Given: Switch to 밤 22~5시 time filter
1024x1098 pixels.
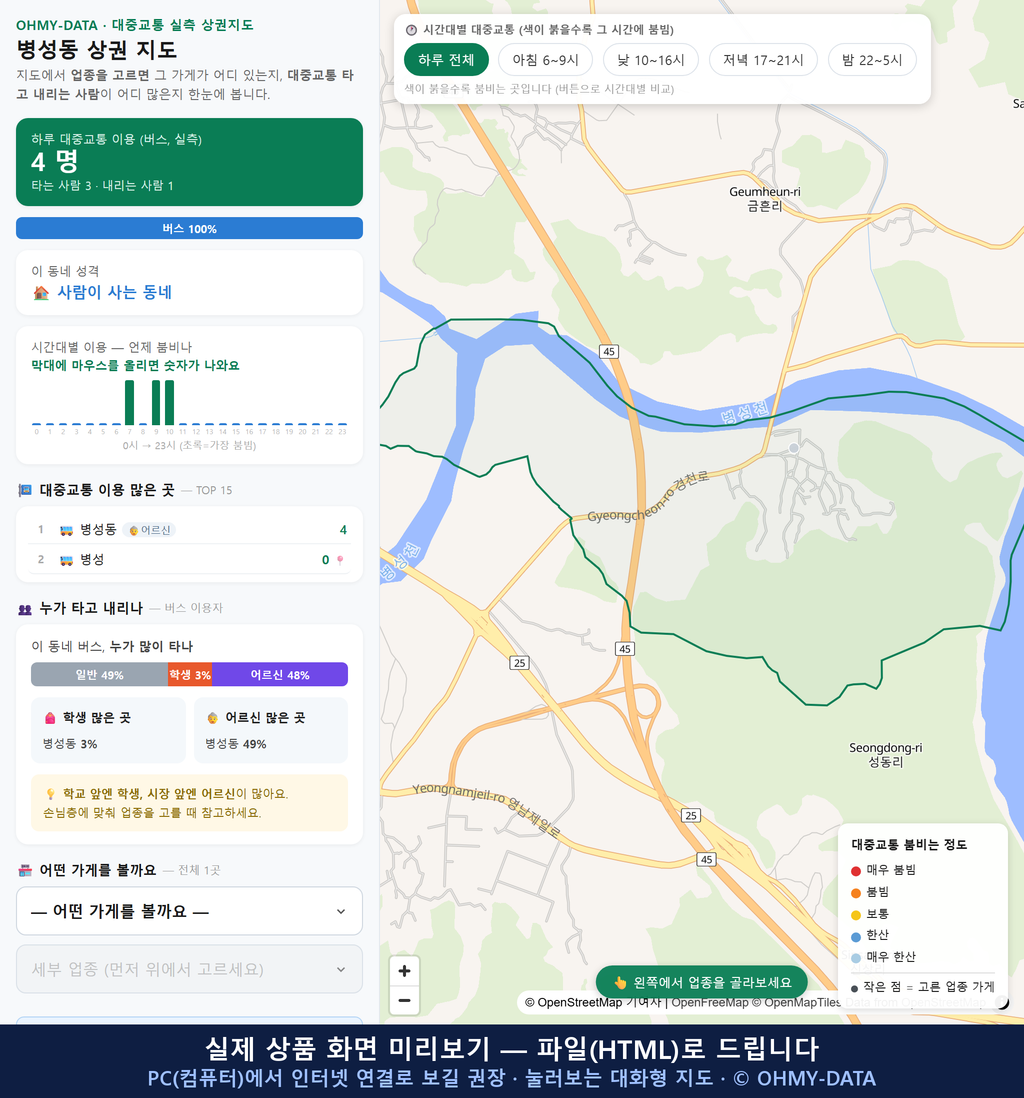Looking at the screenshot, I should click(872, 60).
